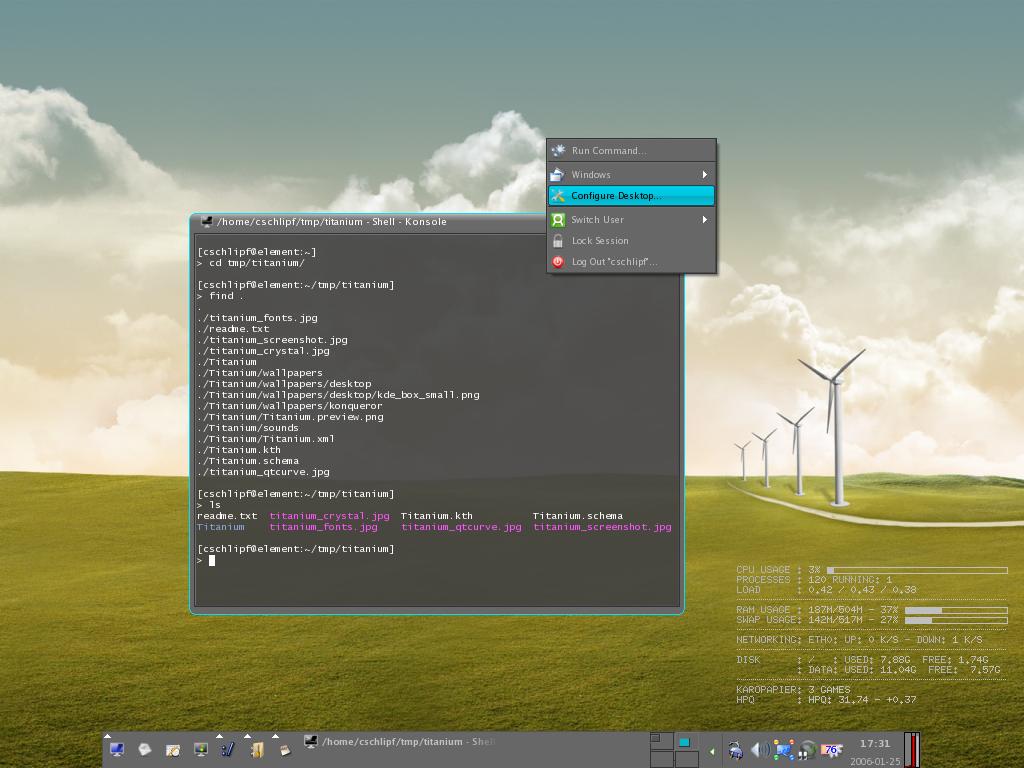
Task: Switch to the cyan-marked desktop in the pager
Action: click(x=686, y=741)
